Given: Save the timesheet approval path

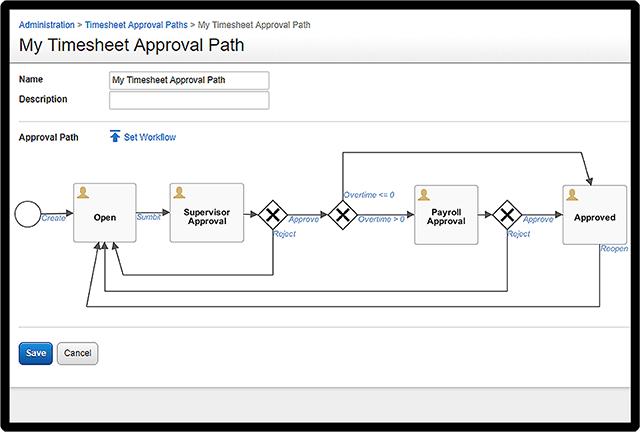Looking at the screenshot, I should coord(36,353).
